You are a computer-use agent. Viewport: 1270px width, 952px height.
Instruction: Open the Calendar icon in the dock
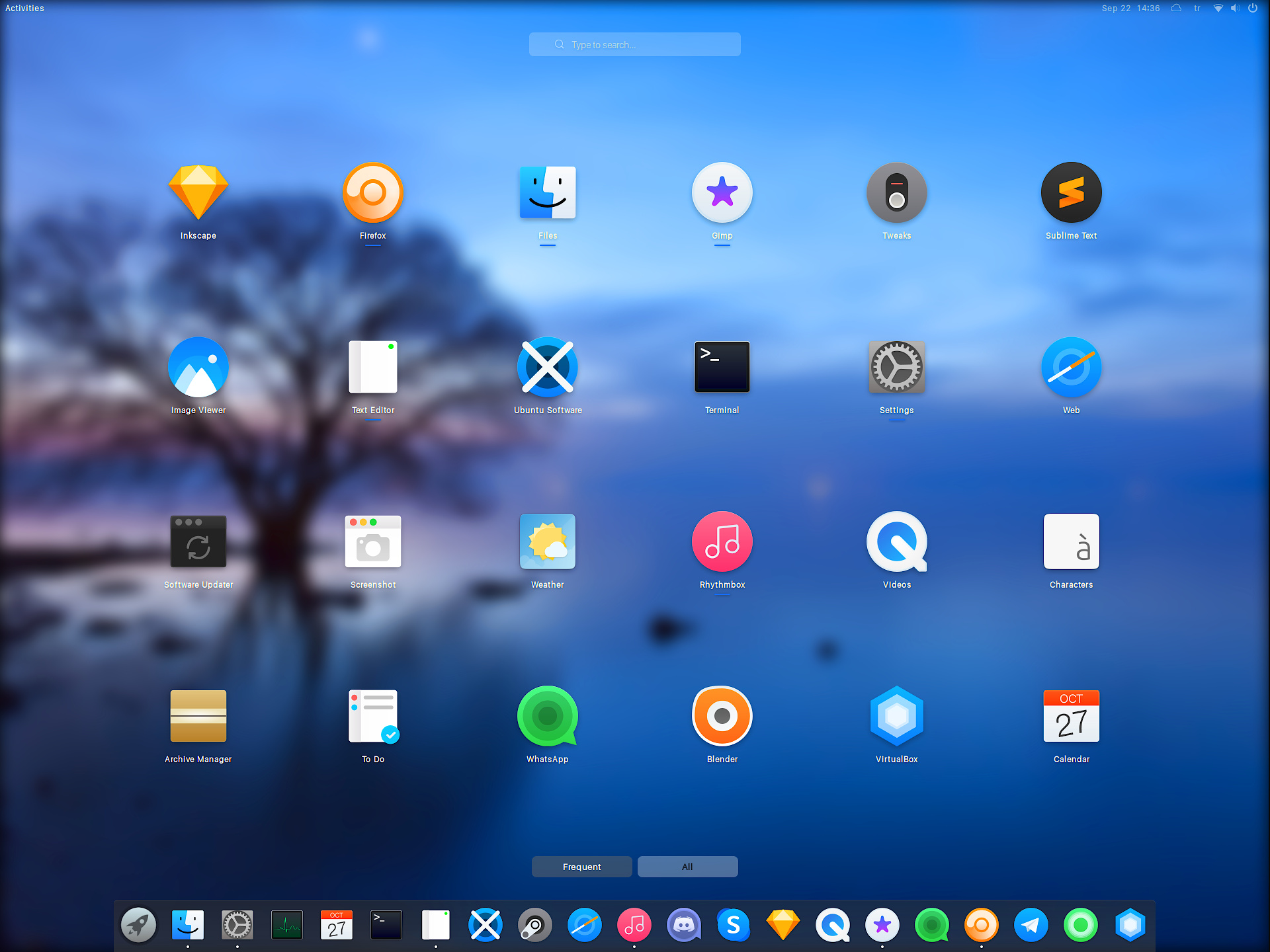click(337, 925)
